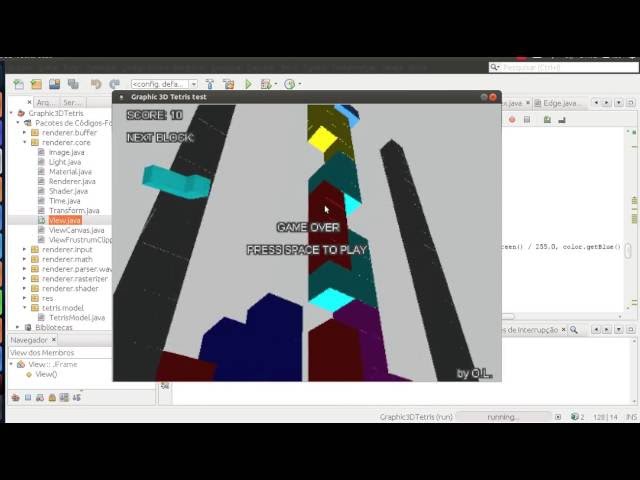The width and height of the screenshot is (640, 480).
Task: Click first Navegador filter icon
Action: pyautogui.click(x=16, y=397)
